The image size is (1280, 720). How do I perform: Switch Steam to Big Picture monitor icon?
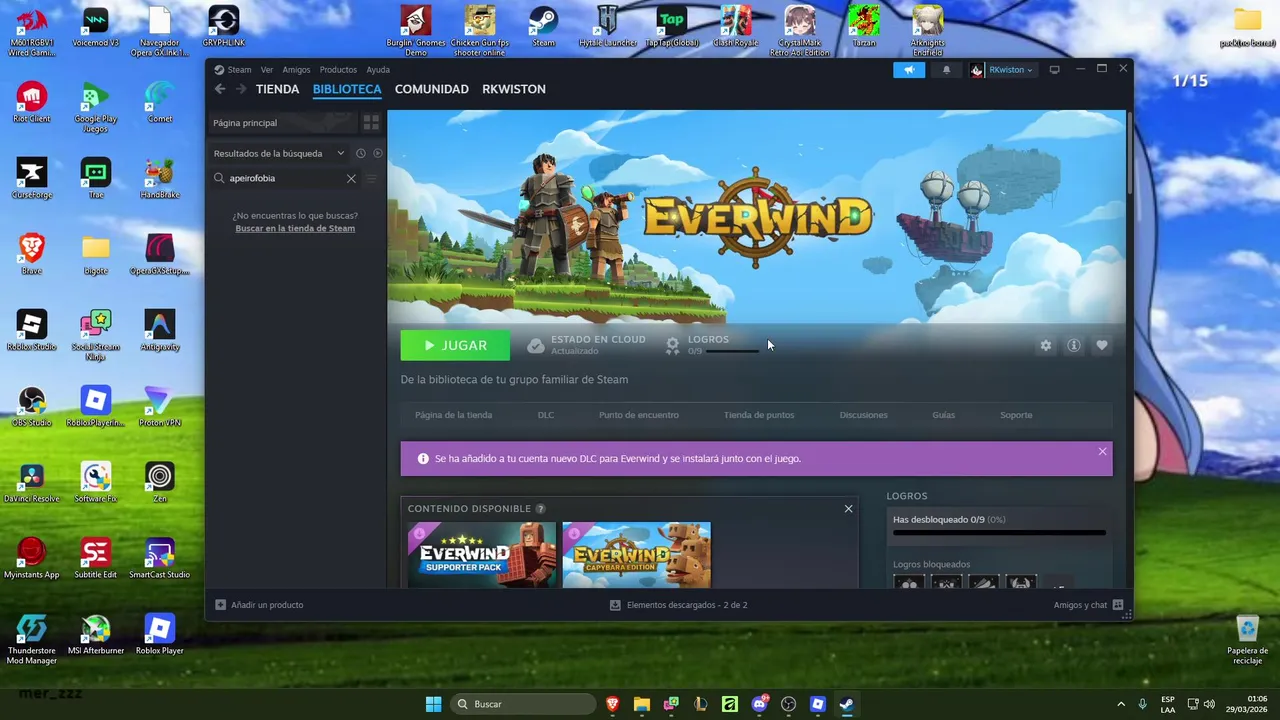[x=1054, y=70]
